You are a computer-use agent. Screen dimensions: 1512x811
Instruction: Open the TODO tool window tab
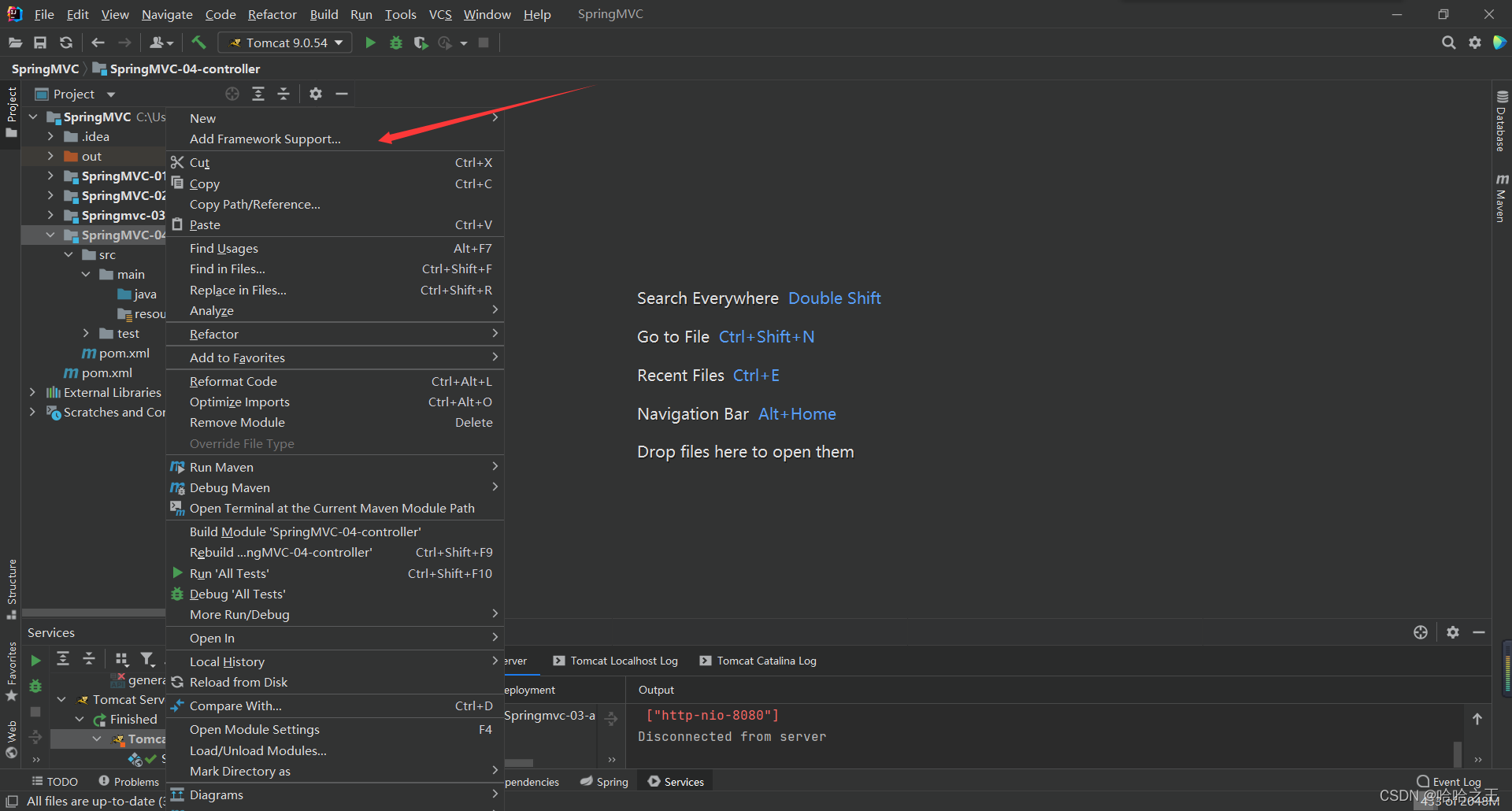pyautogui.click(x=54, y=782)
